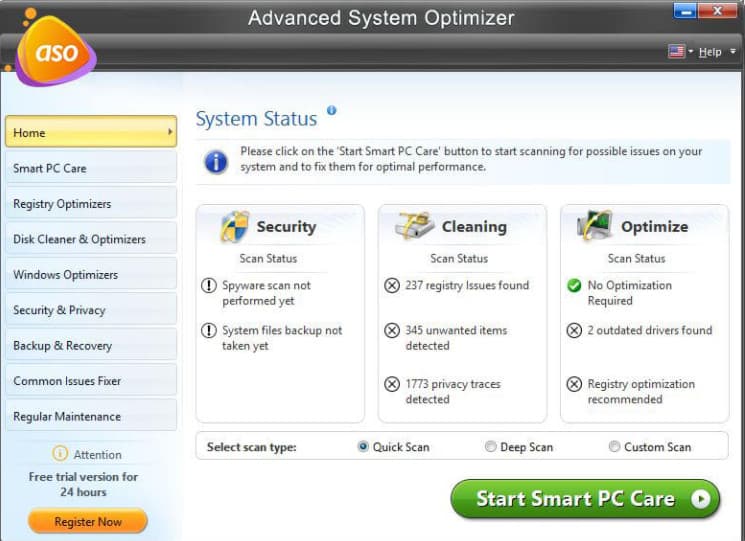Image resolution: width=745 pixels, height=541 pixels.
Task: Open Disk Cleaner & Optimizers
Action: click(x=91, y=239)
